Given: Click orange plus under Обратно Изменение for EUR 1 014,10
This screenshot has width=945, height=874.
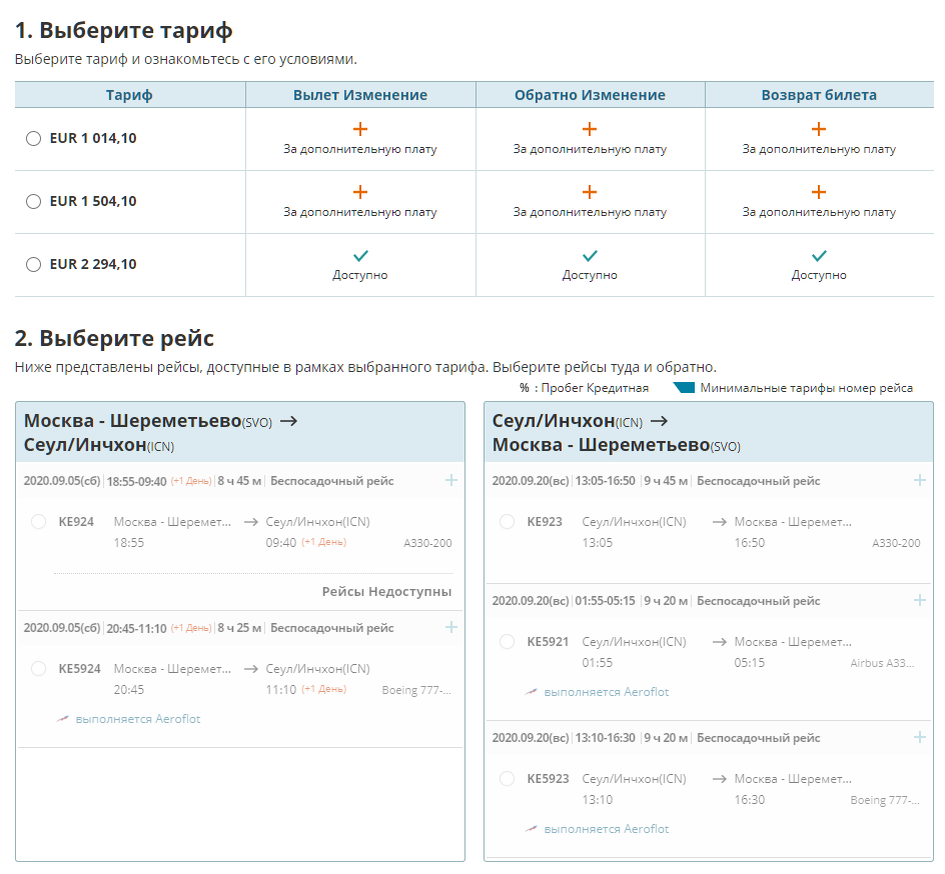Looking at the screenshot, I should pyautogui.click(x=589, y=129).
